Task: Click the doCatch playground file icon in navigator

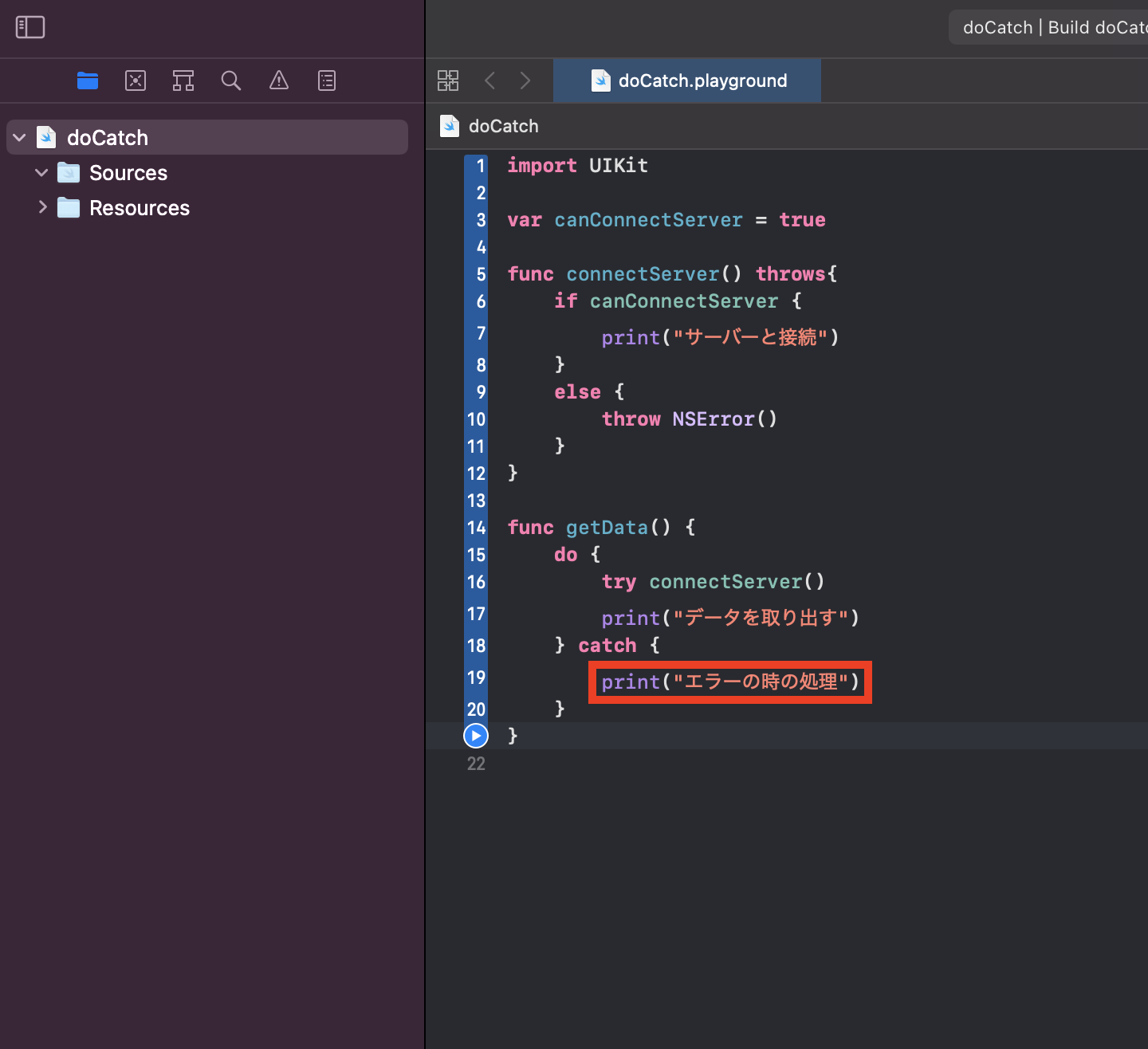Action: click(47, 137)
